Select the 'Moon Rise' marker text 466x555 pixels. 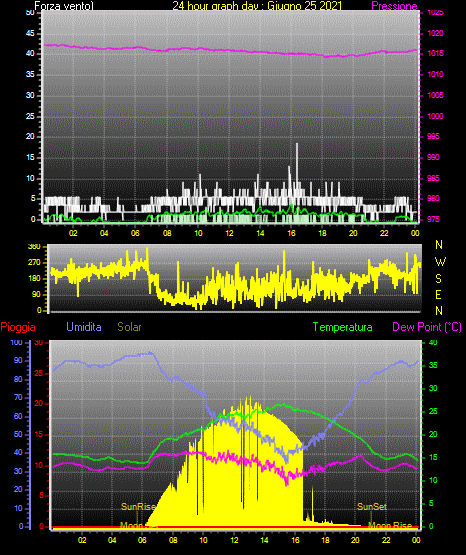pos(390,525)
